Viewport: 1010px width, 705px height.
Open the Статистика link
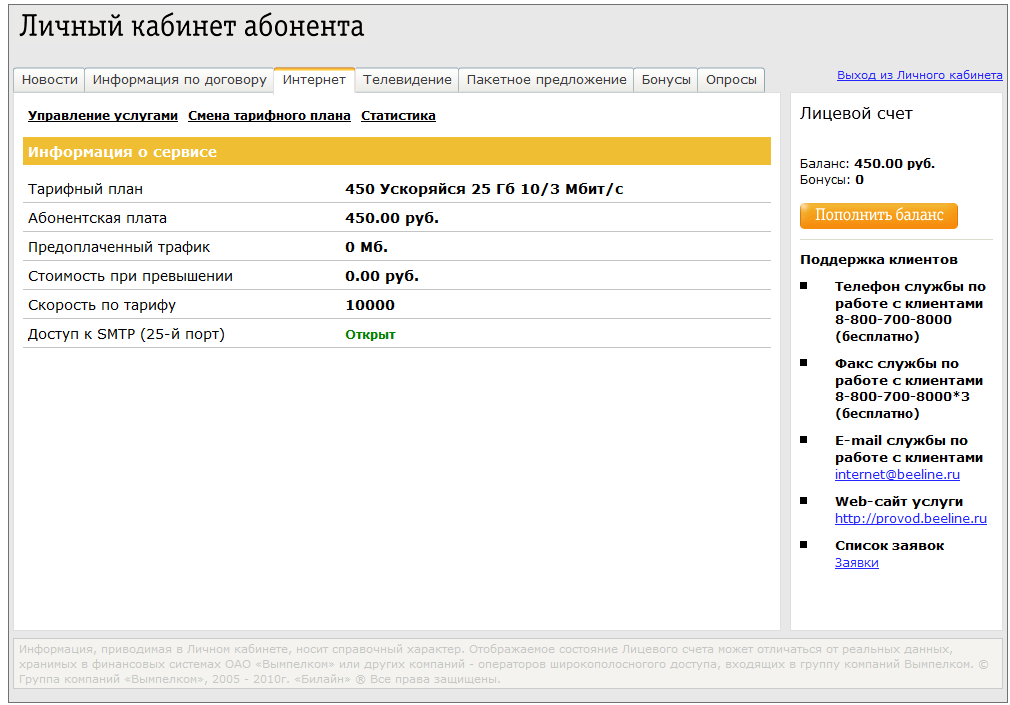pyautogui.click(x=398, y=116)
